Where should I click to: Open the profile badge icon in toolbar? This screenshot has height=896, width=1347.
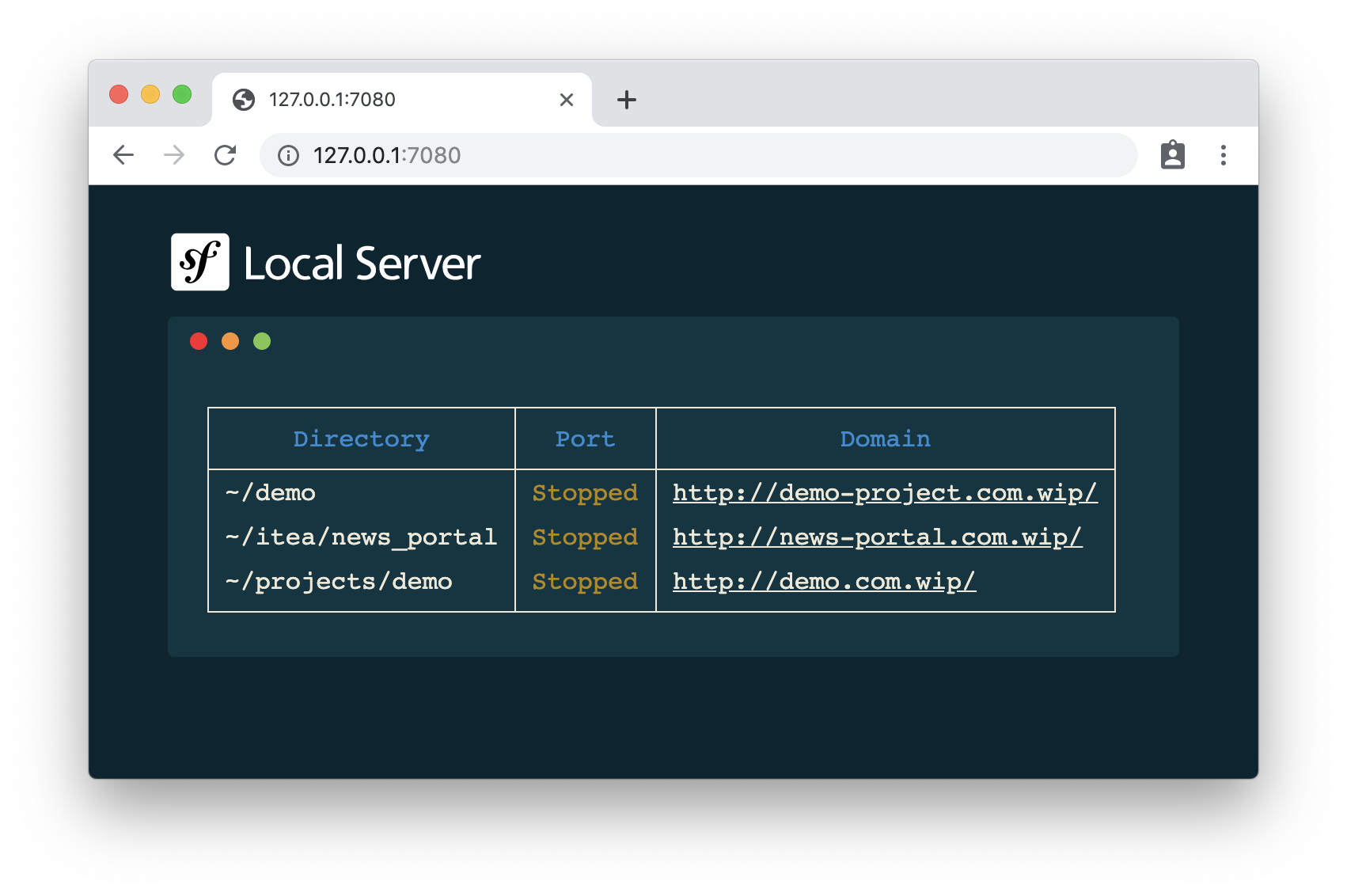click(1173, 155)
